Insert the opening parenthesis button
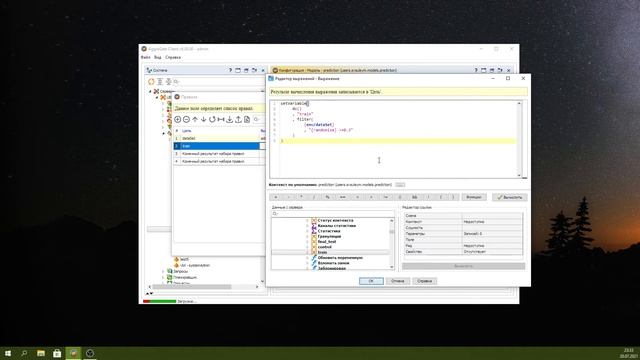The width and height of the screenshot is (640, 360). click(441, 197)
